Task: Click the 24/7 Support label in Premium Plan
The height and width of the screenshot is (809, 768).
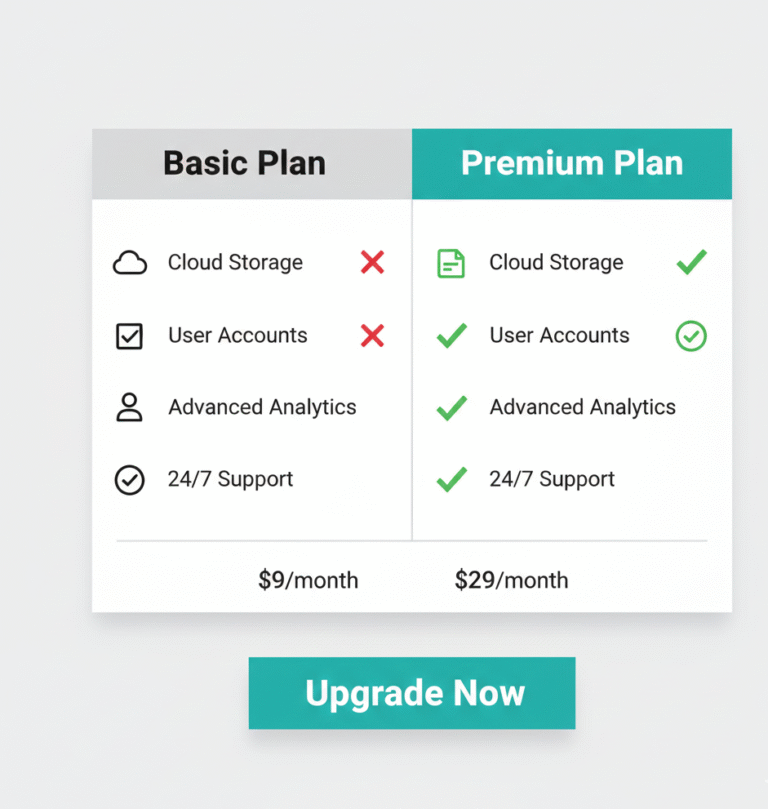Action: click(x=552, y=480)
